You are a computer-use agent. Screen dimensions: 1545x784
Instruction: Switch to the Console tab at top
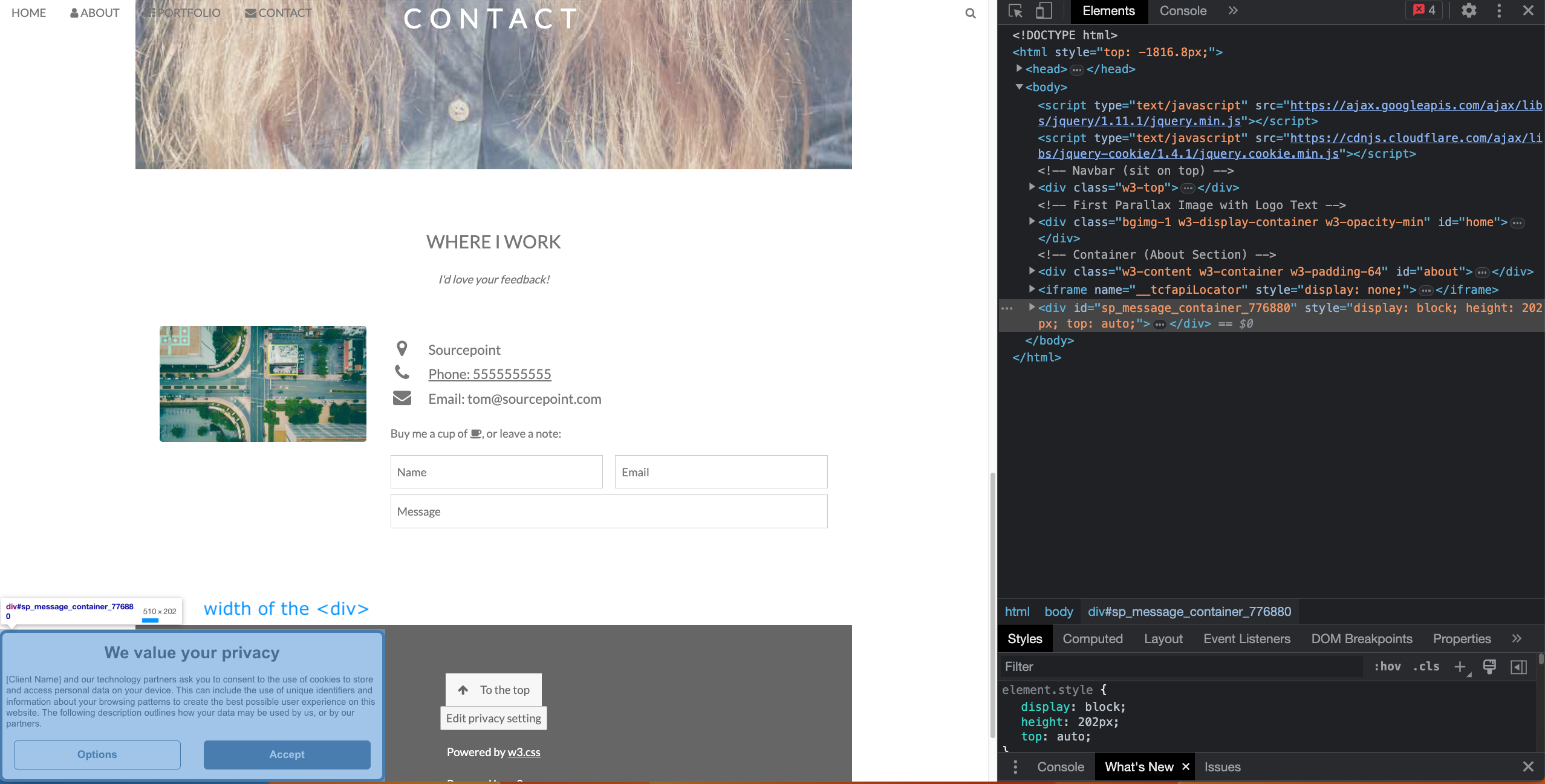click(1183, 11)
